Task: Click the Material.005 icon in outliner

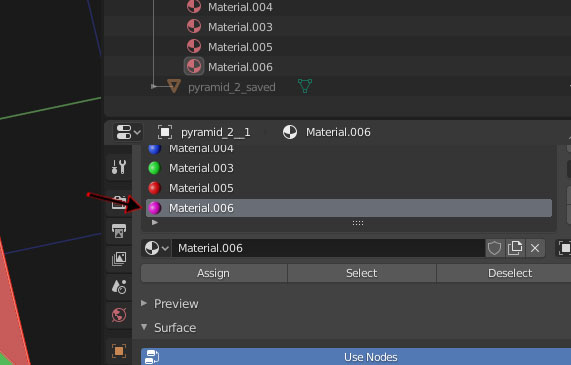Action: pos(194,47)
